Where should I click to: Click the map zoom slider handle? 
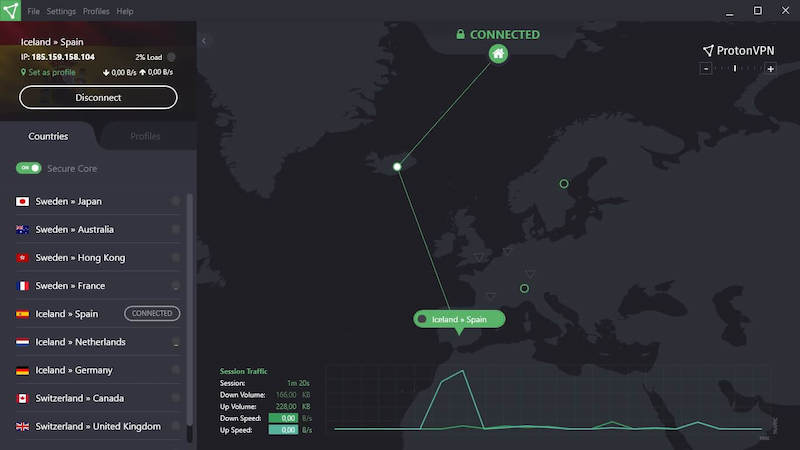735,68
